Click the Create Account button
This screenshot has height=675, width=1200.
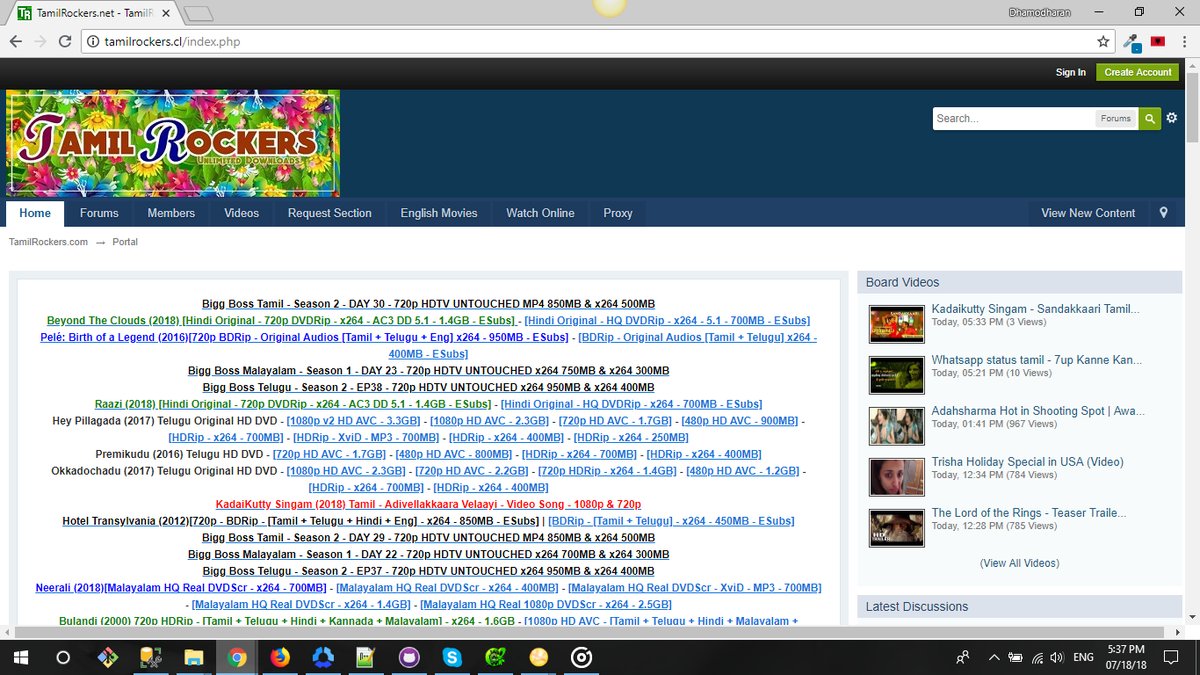1137,72
